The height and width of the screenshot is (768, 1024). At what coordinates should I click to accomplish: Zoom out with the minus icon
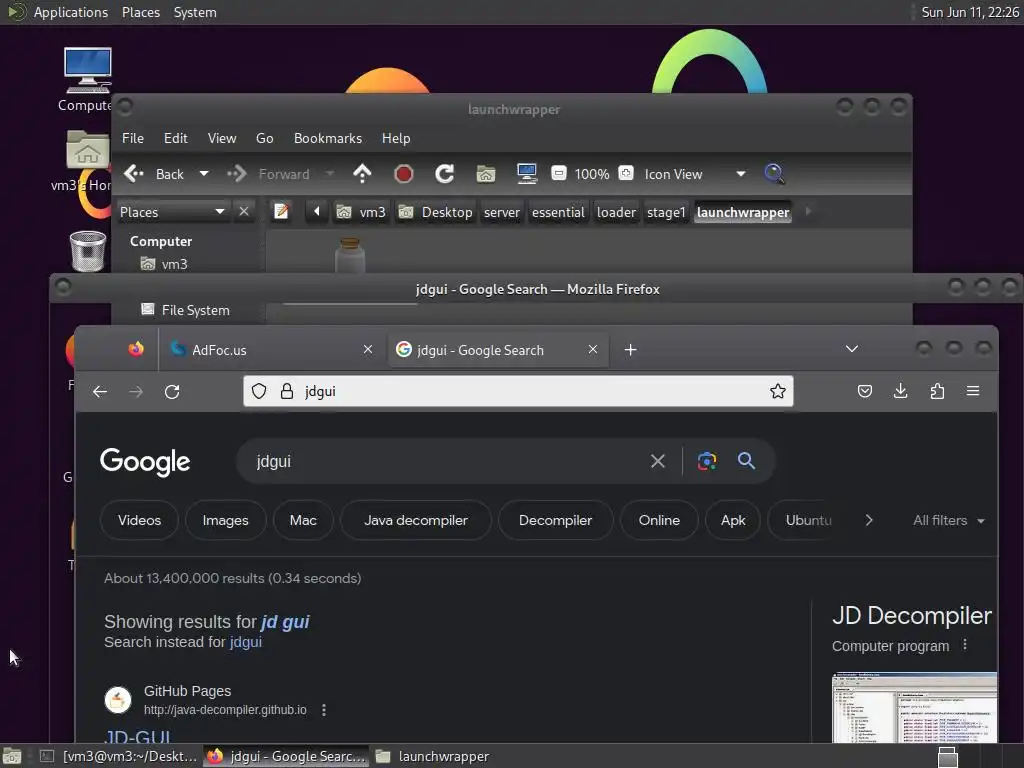(x=558, y=173)
